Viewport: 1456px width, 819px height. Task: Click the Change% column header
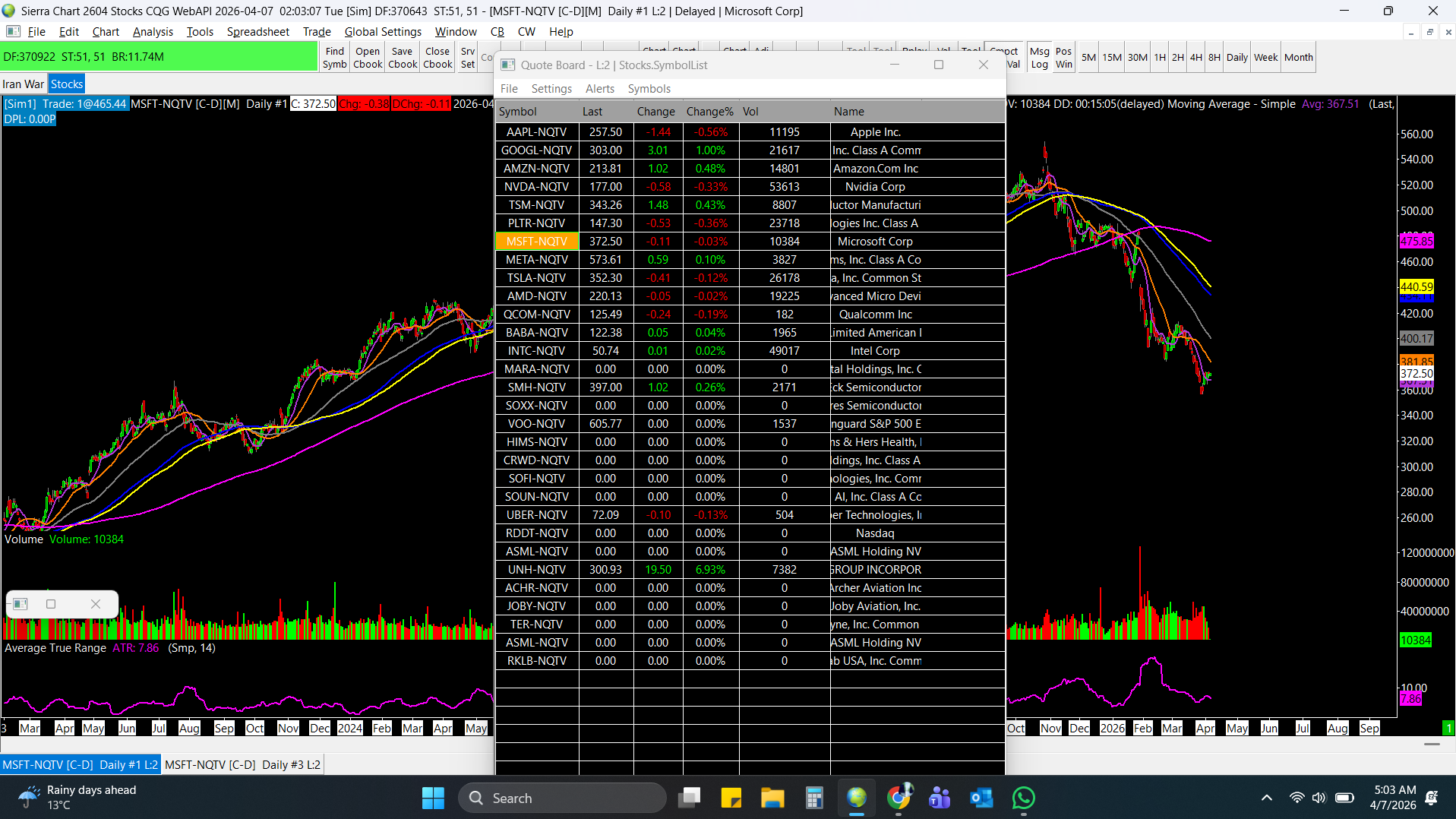coord(710,112)
